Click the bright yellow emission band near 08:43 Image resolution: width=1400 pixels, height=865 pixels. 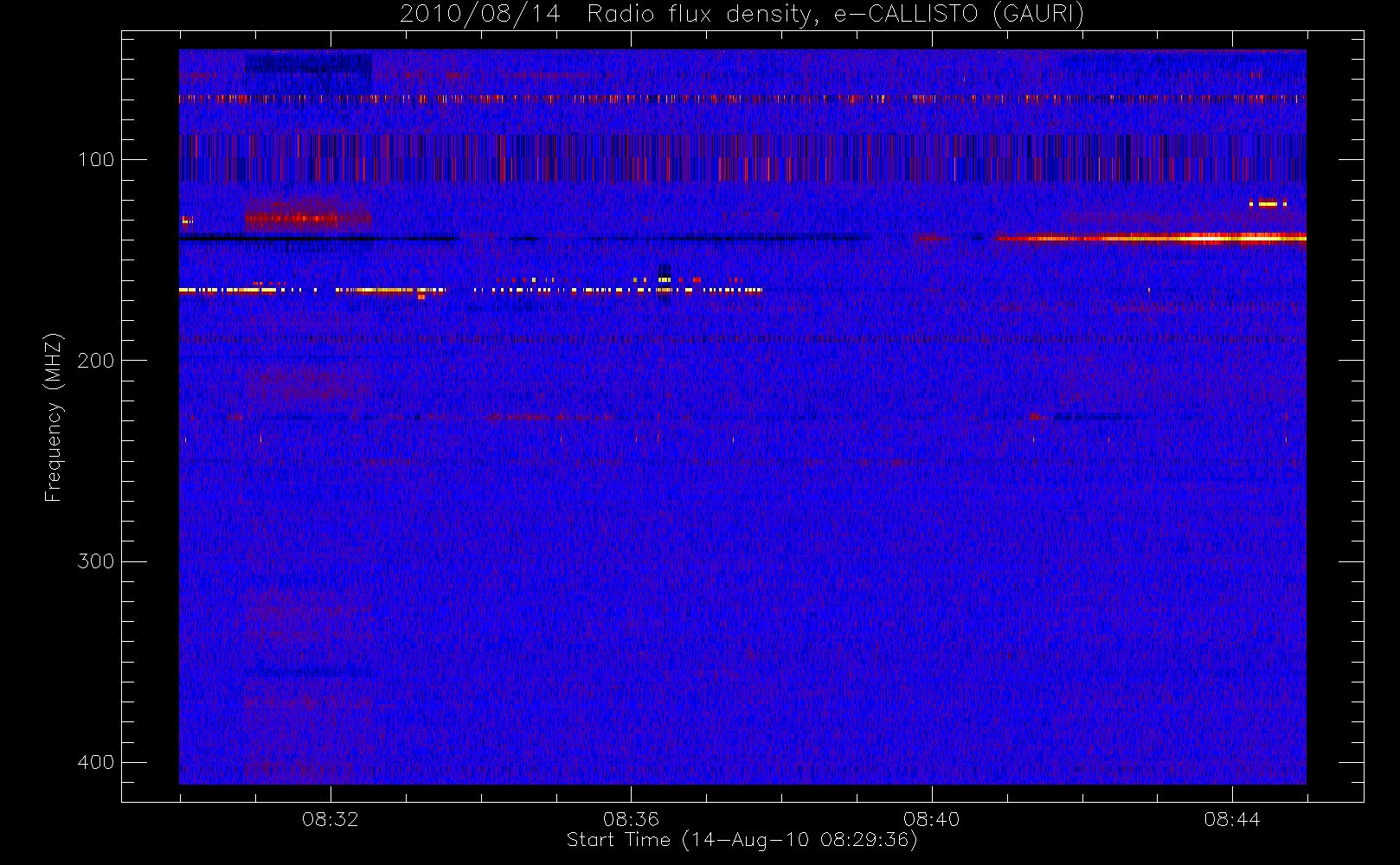tap(1151, 238)
